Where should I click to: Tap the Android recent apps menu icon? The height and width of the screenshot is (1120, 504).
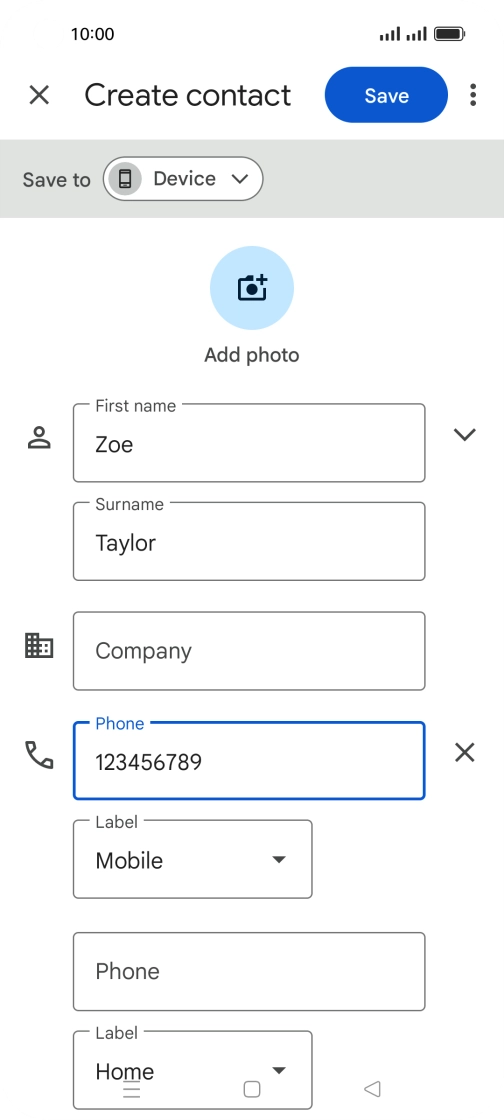[x=132, y=1089]
